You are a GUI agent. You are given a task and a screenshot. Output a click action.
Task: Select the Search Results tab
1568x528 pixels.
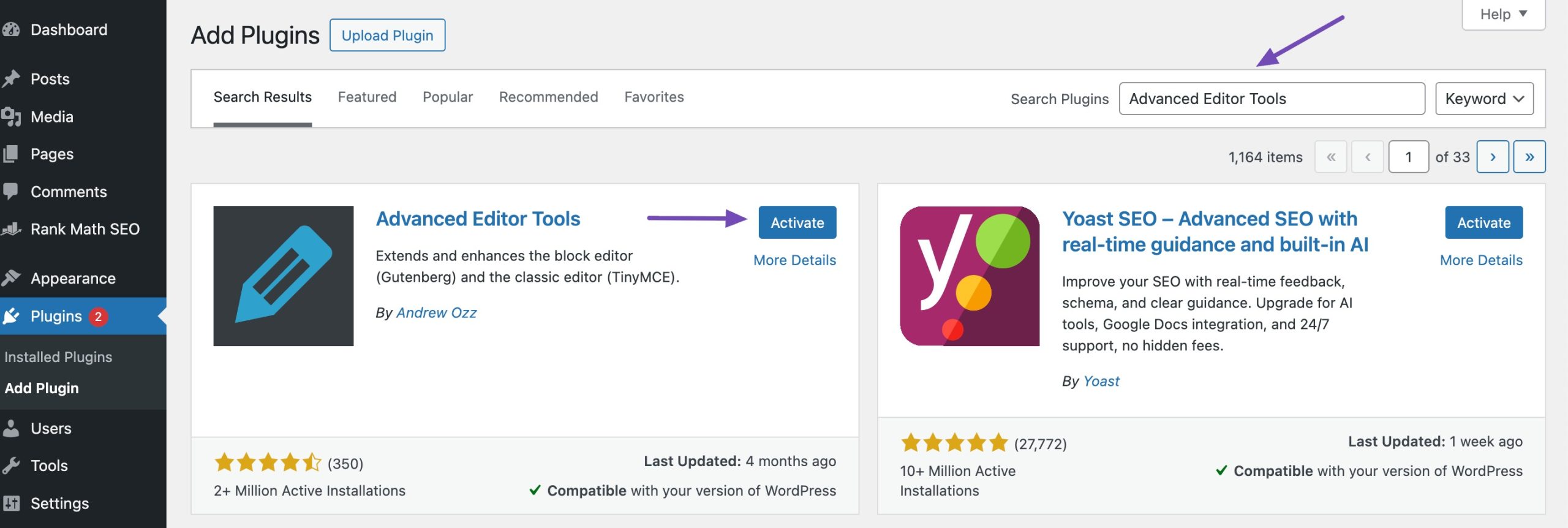[263, 97]
